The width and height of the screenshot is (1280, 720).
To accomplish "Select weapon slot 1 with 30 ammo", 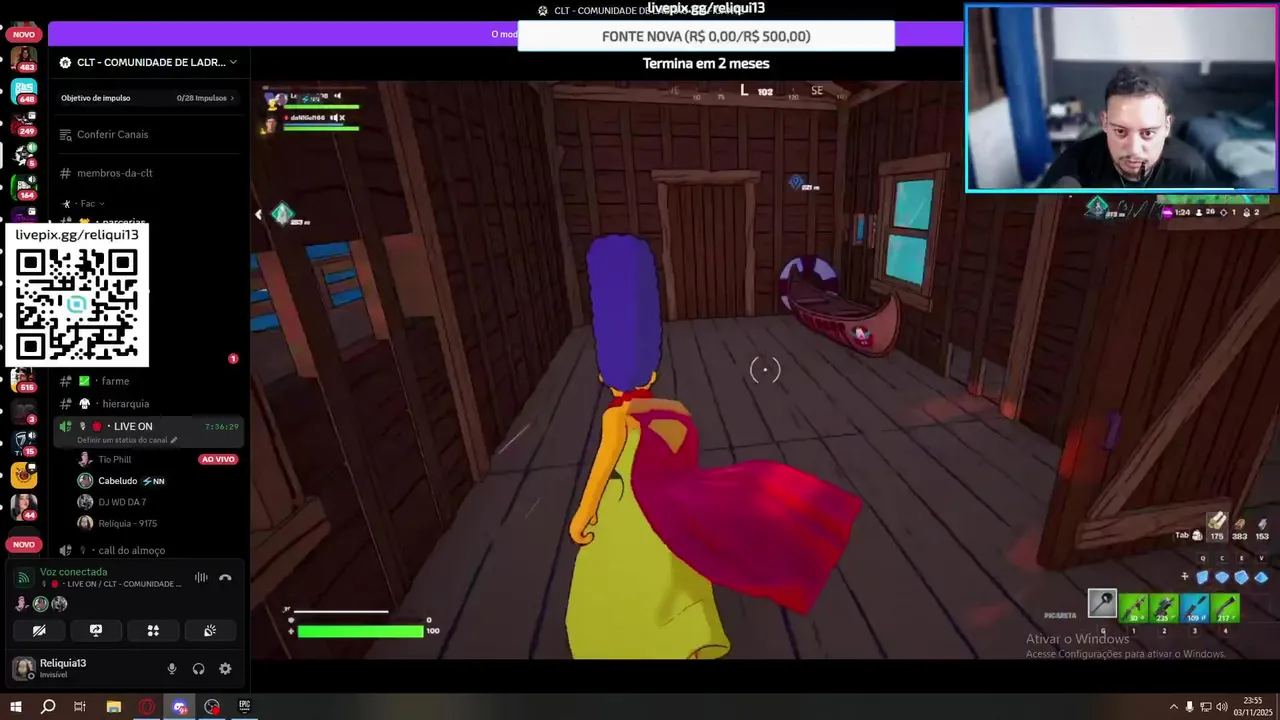I will click(x=1133, y=607).
